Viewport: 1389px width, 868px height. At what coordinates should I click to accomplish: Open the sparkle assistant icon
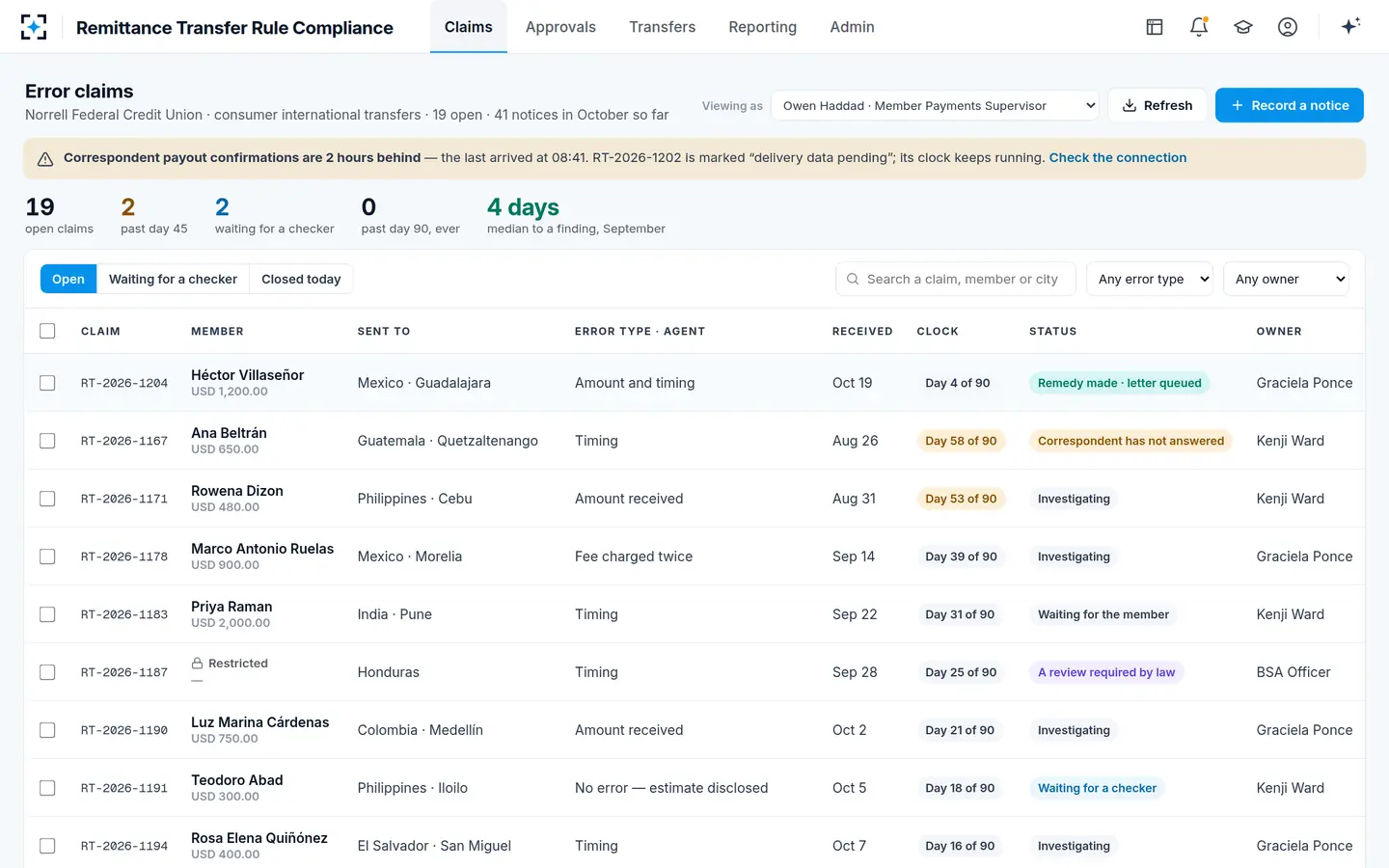[x=1350, y=26]
